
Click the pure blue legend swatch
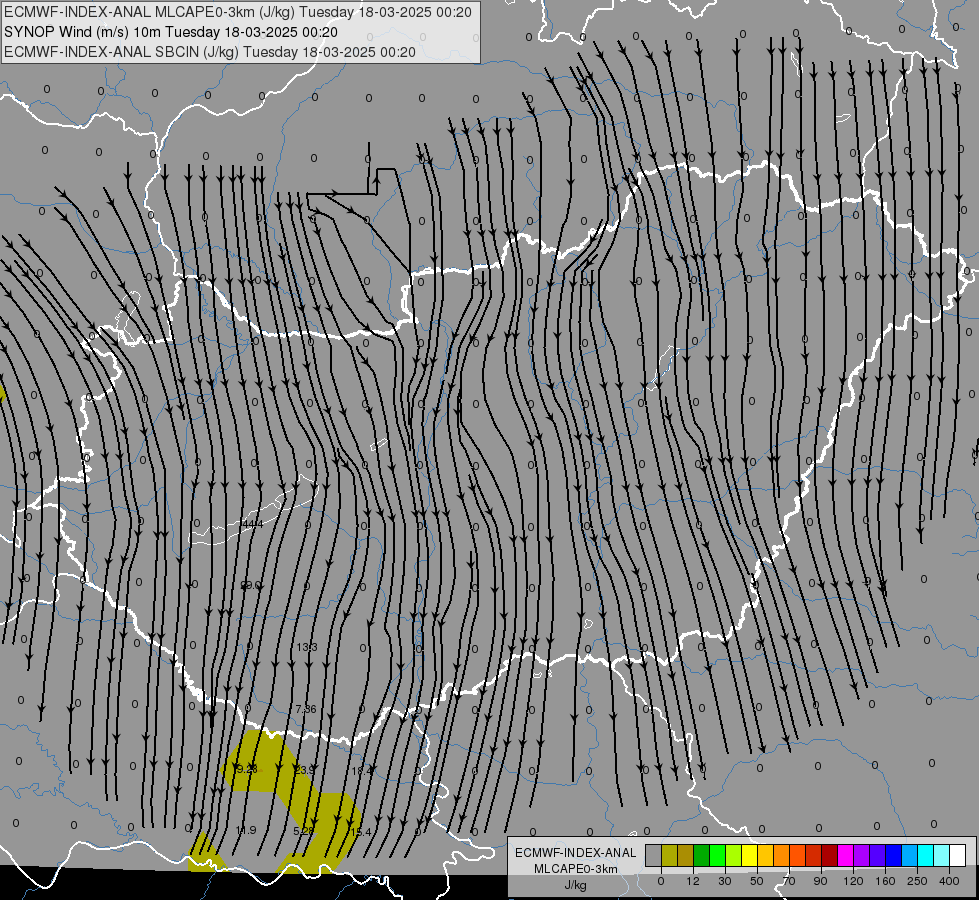point(893,855)
